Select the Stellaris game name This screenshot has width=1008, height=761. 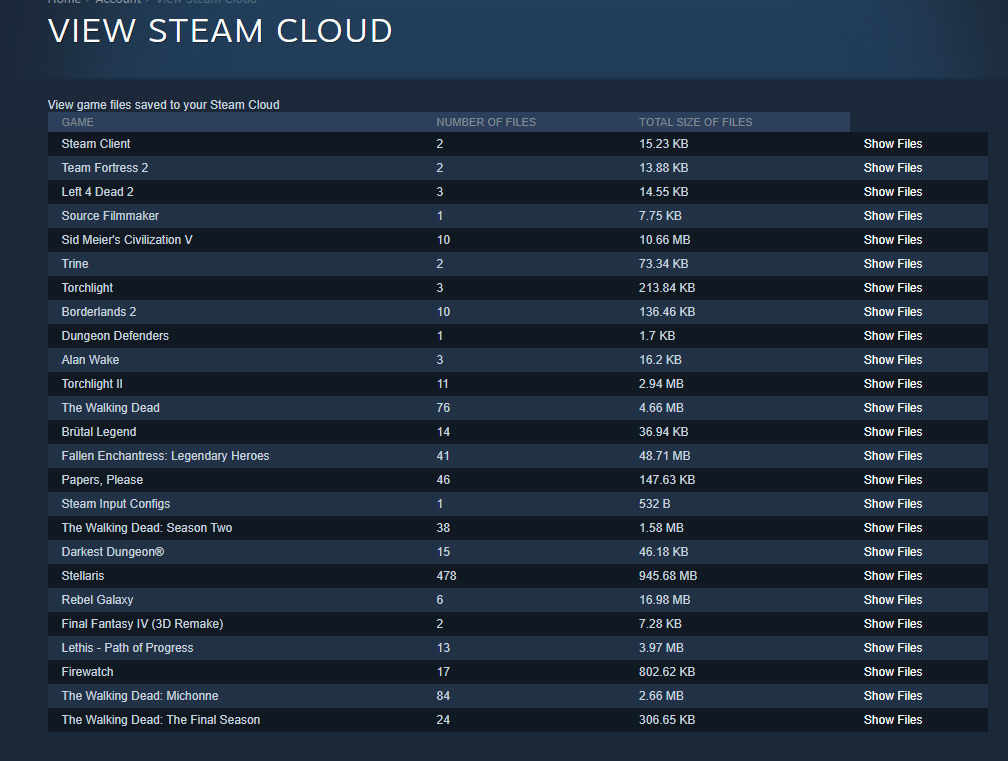point(83,576)
